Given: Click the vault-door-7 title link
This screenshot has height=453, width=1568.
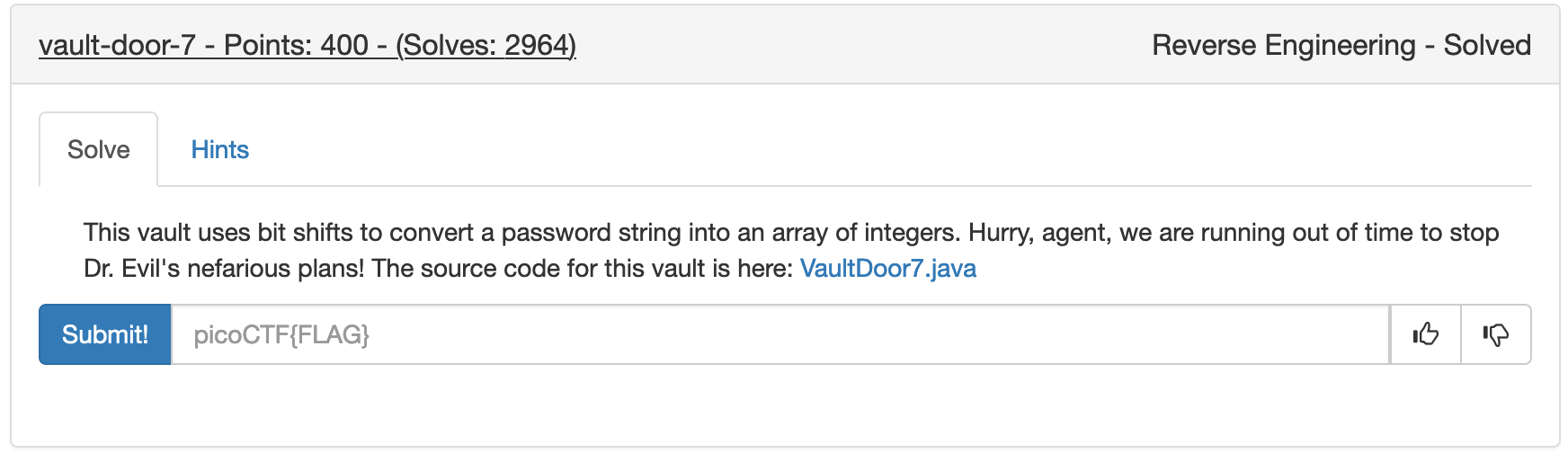Looking at the screenshot, I should coord(117,45).
